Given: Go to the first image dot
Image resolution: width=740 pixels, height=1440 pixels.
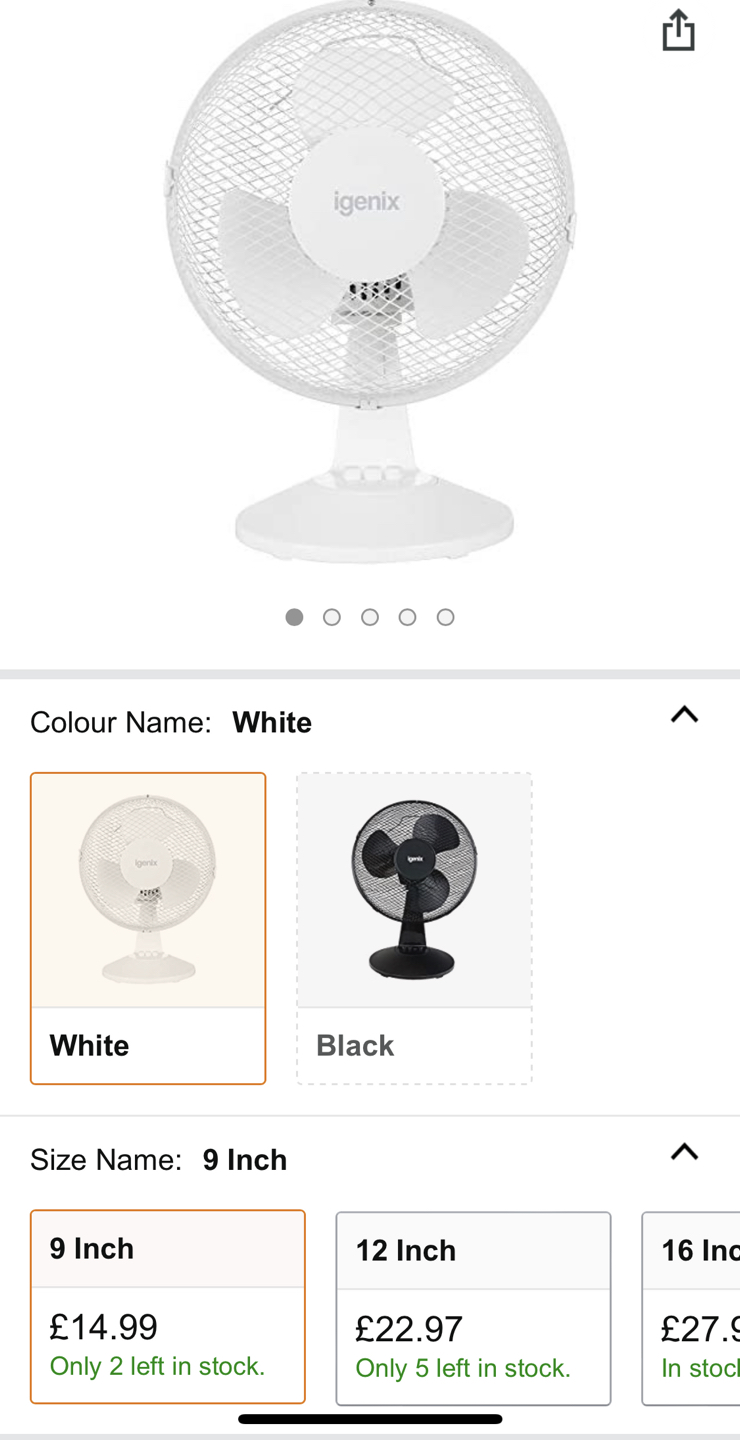Looking at the screenshot, I should [x=294, y=617].
